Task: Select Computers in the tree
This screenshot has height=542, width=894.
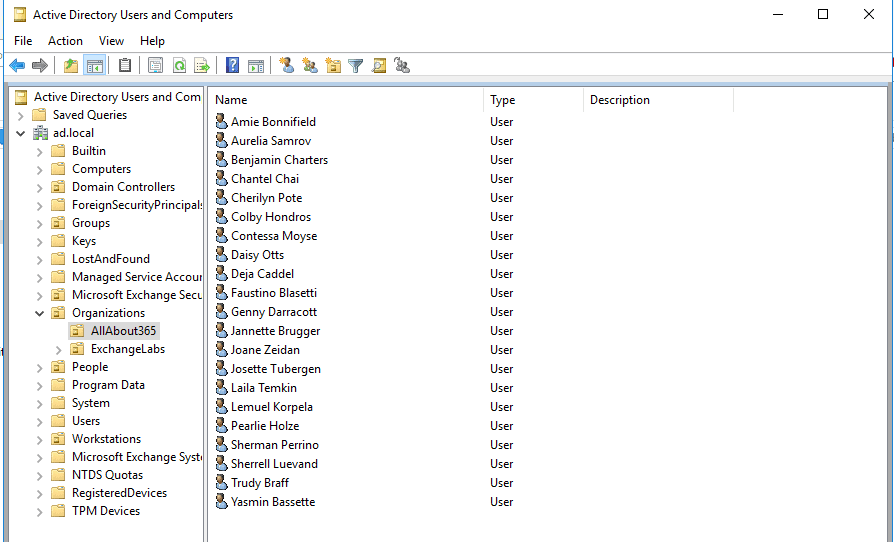Action: (101, 169)
